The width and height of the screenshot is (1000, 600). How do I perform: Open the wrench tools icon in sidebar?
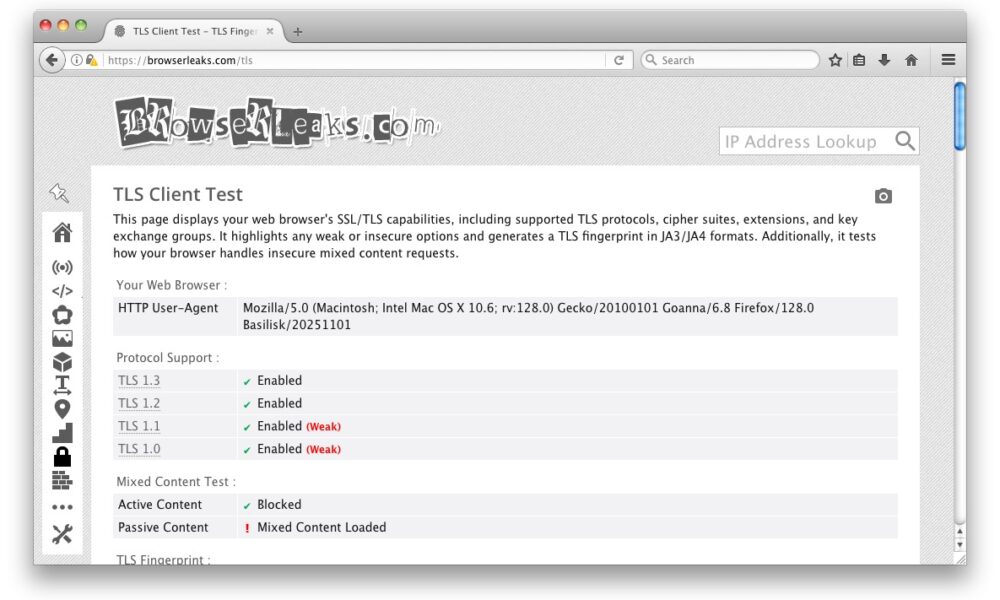coord(62,534)
